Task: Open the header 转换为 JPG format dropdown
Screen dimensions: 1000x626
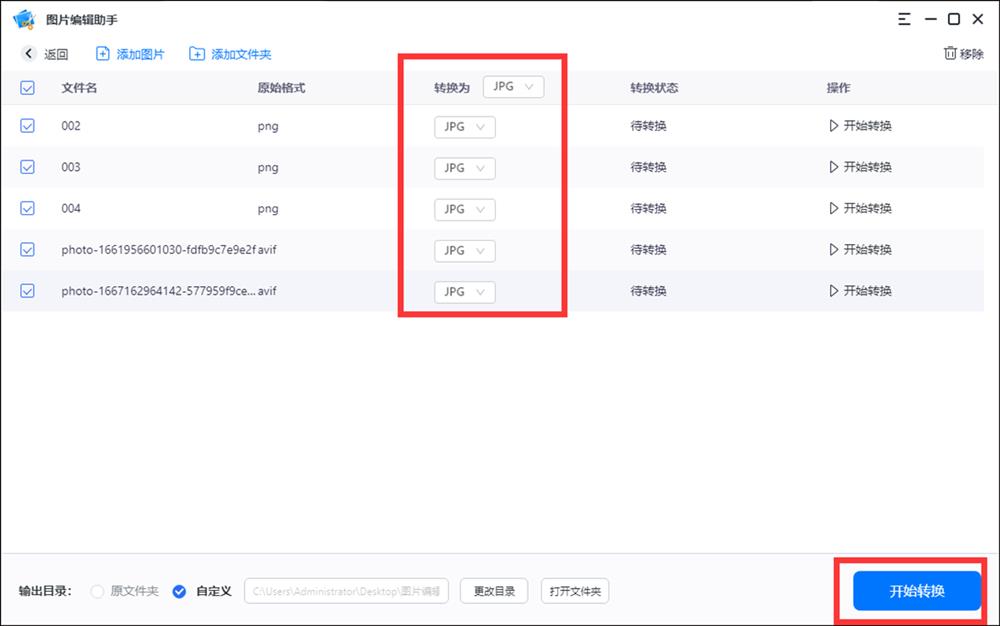Action: tap(513, 87)
